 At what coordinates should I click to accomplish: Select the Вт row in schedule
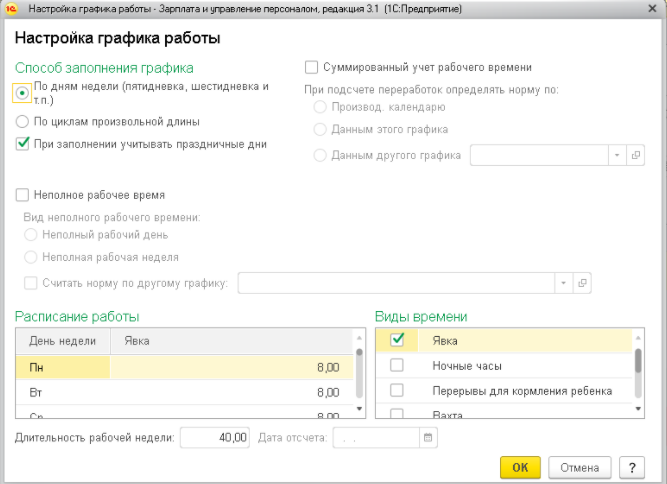(x=185, y=392)
